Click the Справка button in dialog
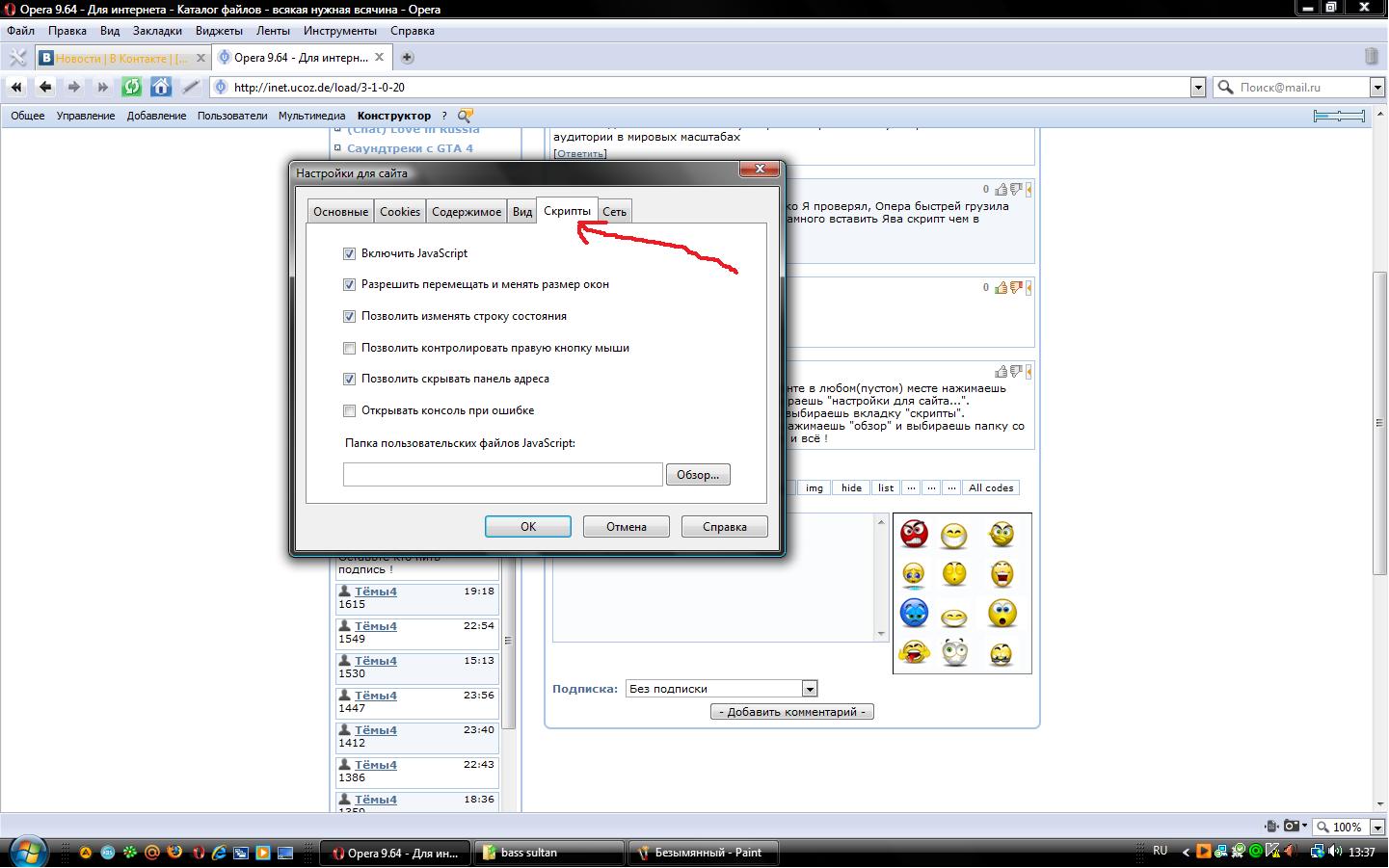 click(x=725, y=527)
